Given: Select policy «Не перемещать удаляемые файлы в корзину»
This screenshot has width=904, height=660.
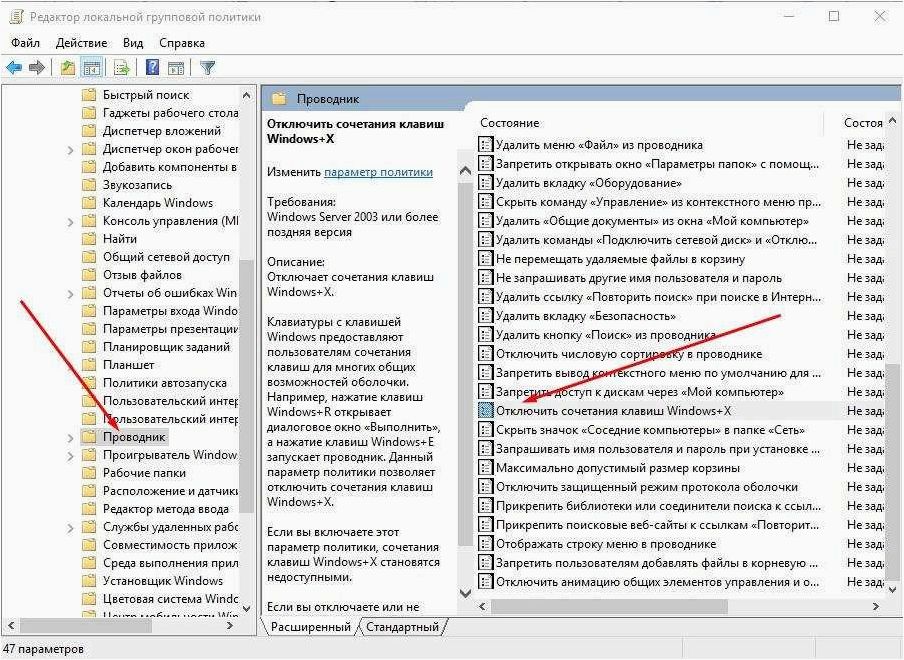Looking at the screenshot, I should tap(620, 259).
